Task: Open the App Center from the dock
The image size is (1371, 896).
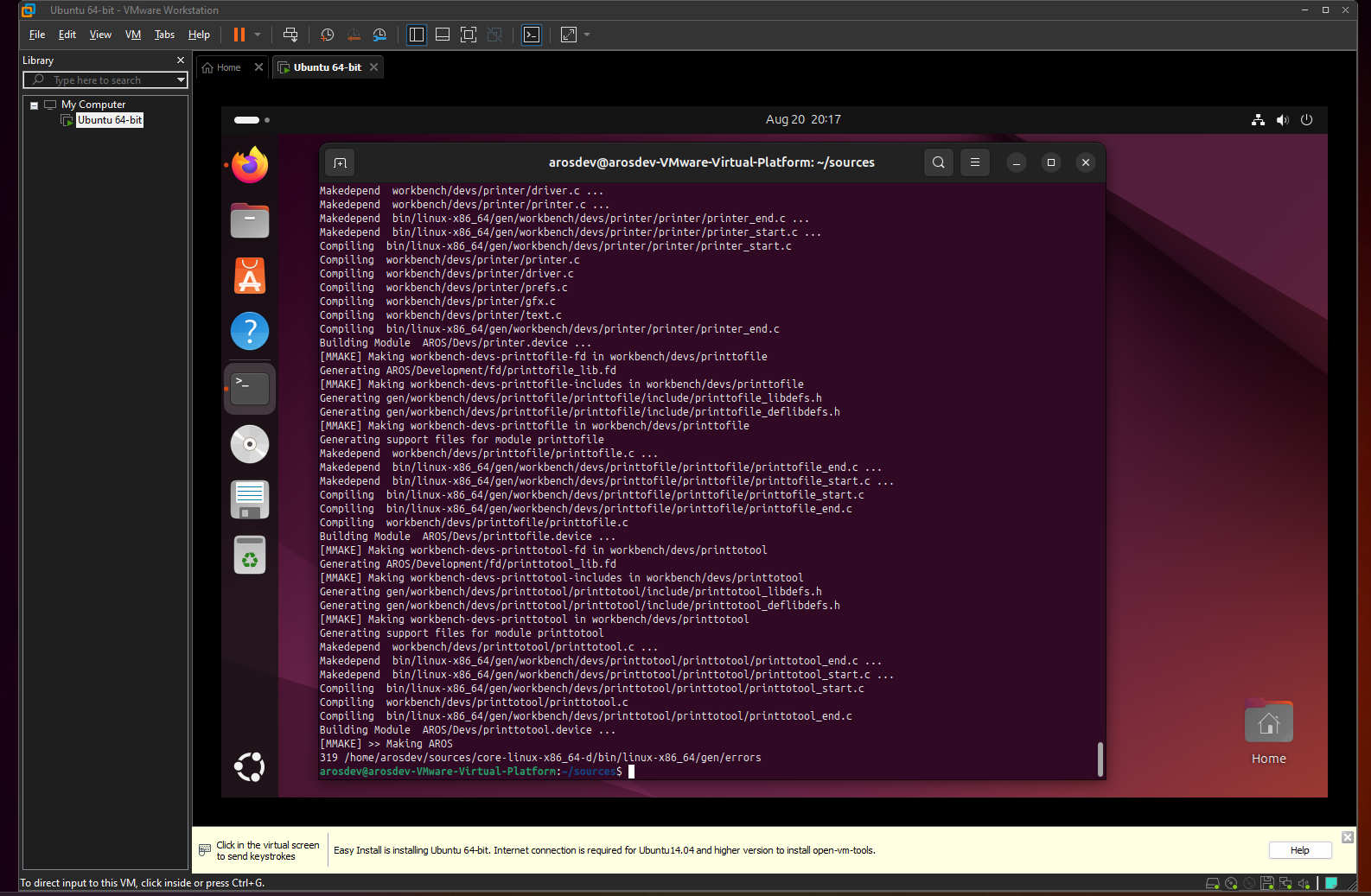Action: [x=250, y=276]
